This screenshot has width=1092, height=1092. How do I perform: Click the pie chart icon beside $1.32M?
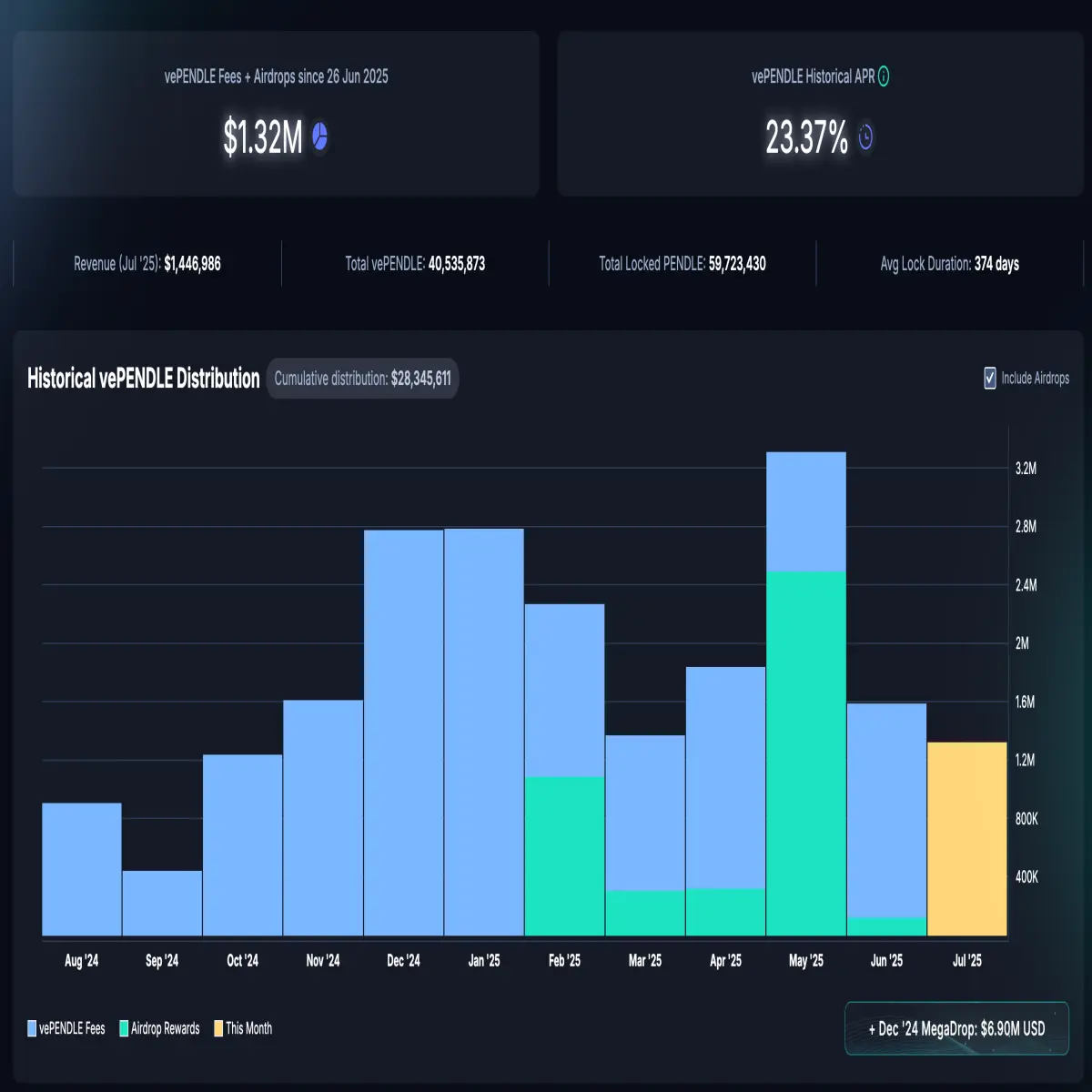319,137
